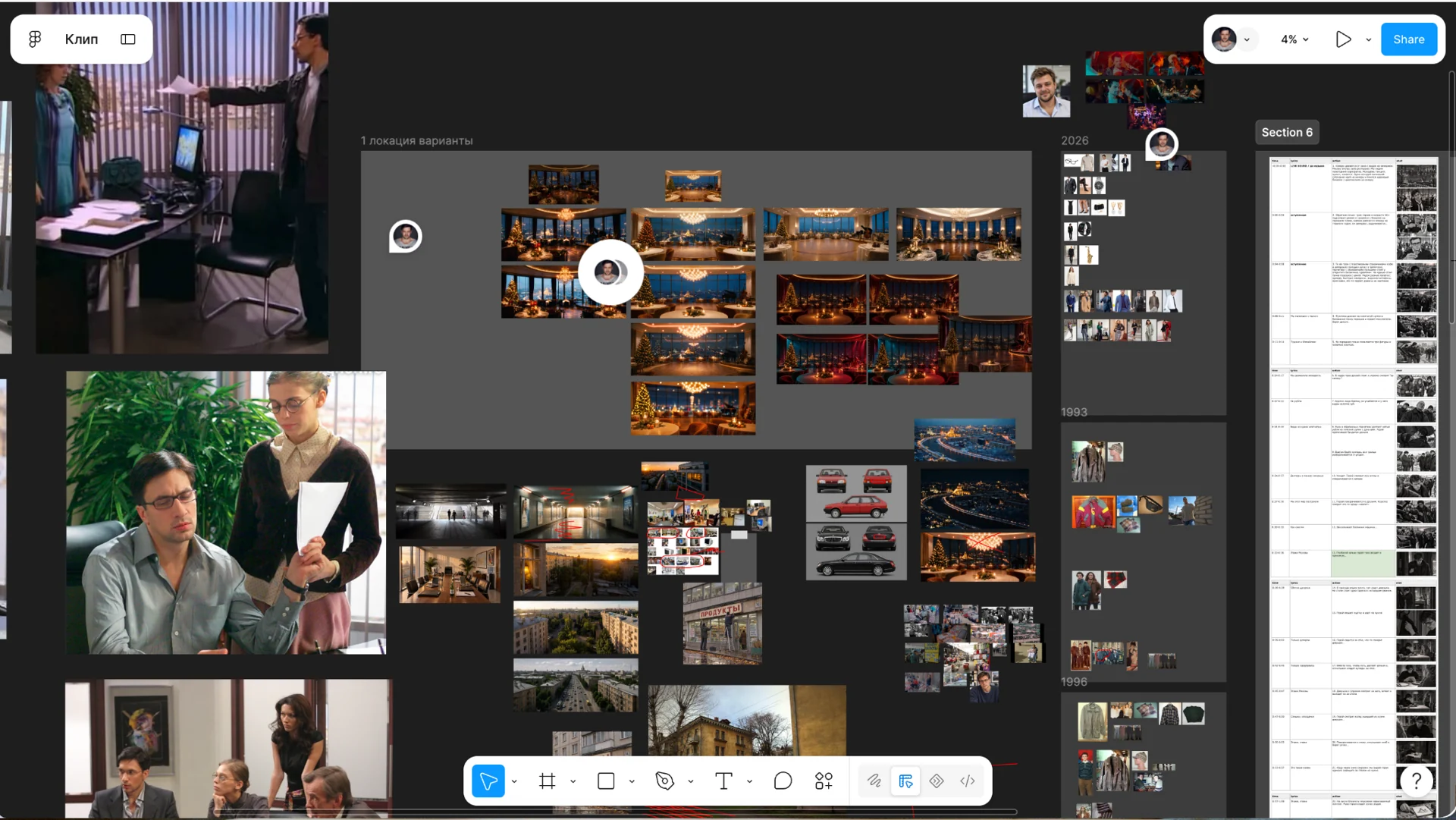Click the file name Клип

coord(81,39)
